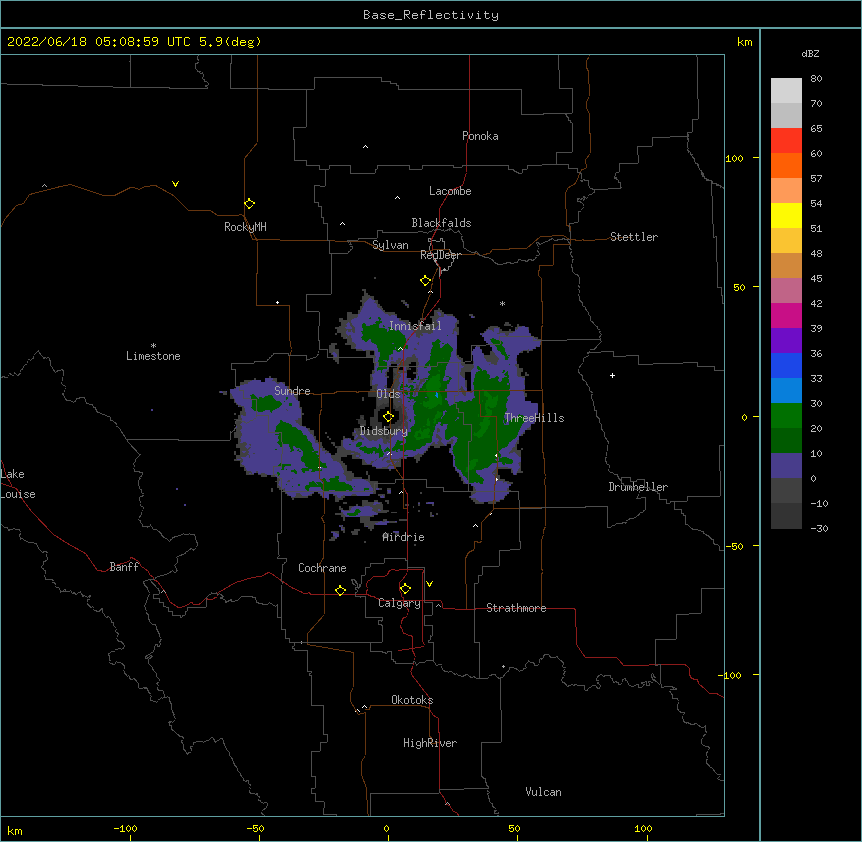Click the white plus marker west of Drumheller

pyautogui.click(x=612, y=375)
